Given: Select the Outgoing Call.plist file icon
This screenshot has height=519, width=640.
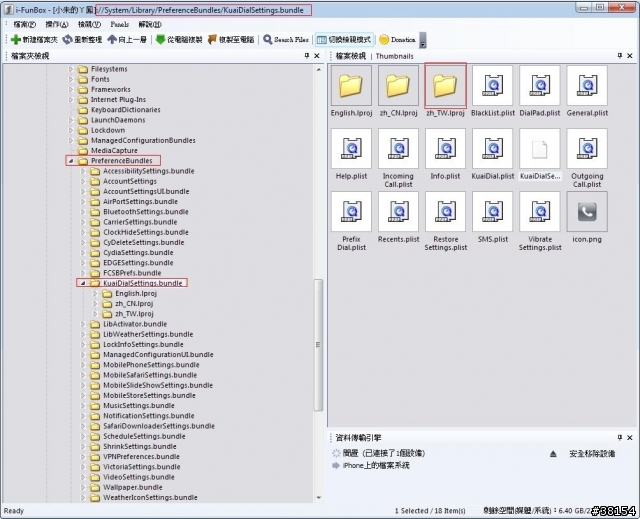Looking at the screenshot, I should point(587,149).
